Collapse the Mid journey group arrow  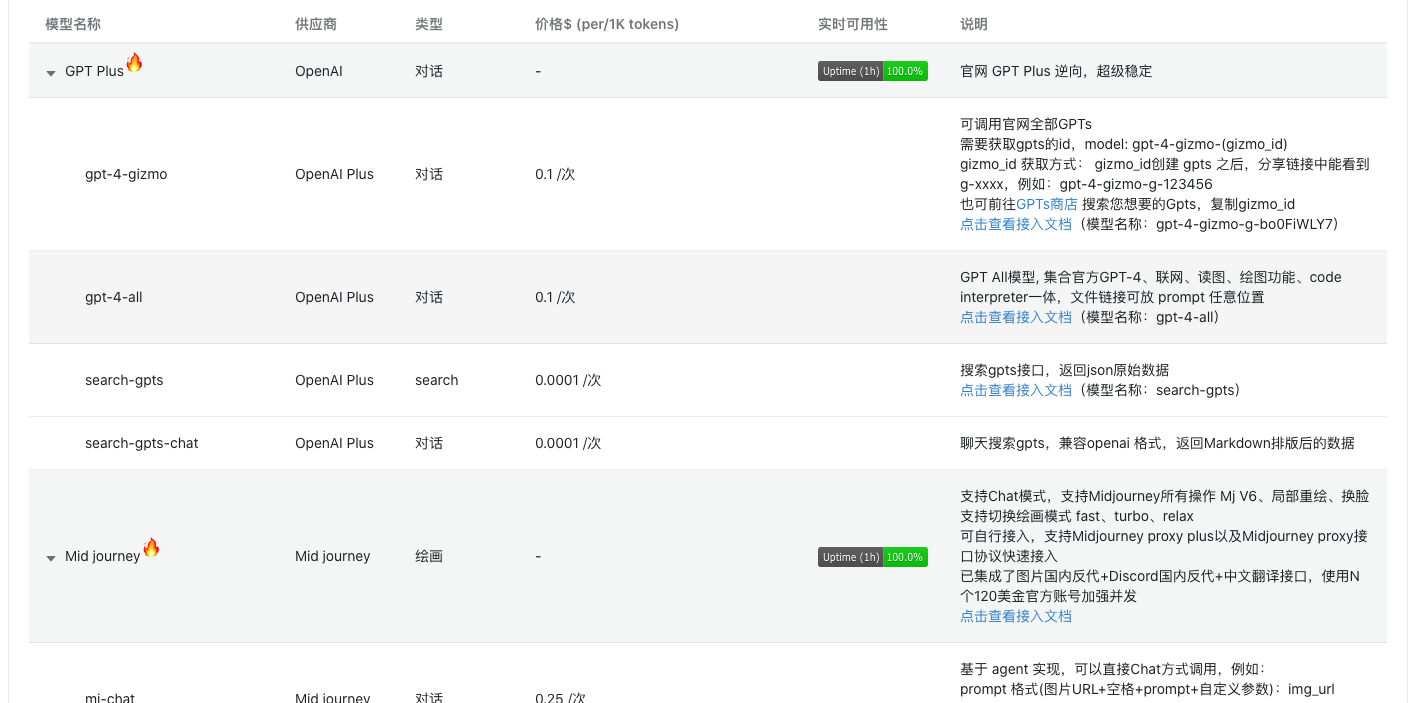(51, 558)
